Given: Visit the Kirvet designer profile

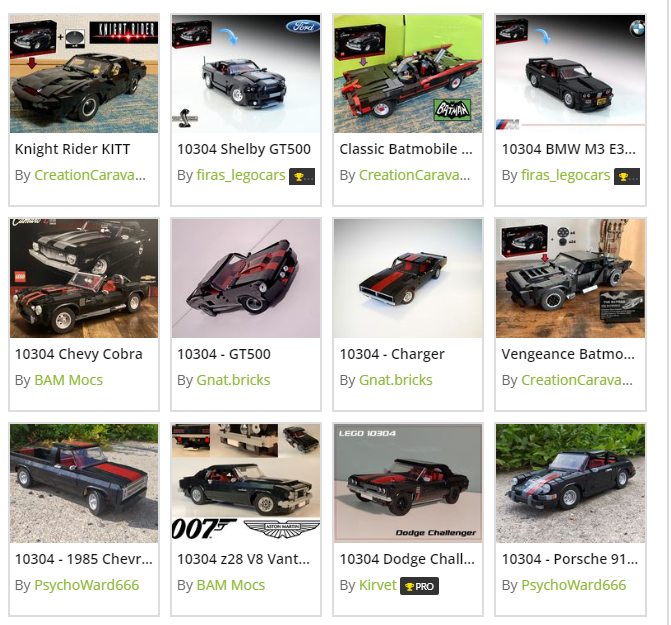Looking at the screenshot, I should click(378, 585).
